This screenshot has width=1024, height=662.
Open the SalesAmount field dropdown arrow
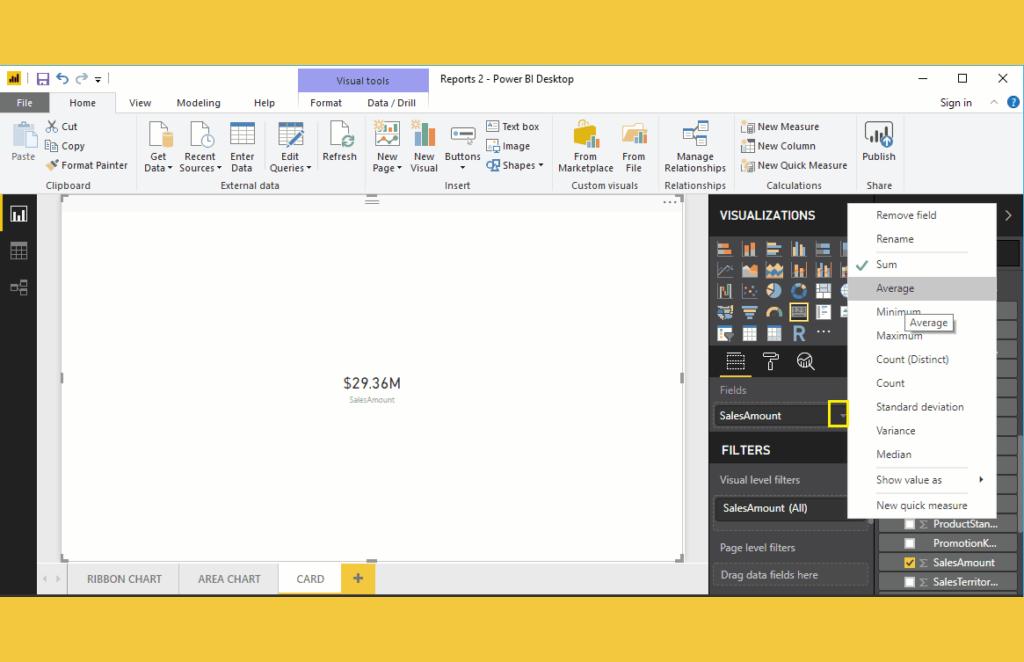[x=839, y=415]
